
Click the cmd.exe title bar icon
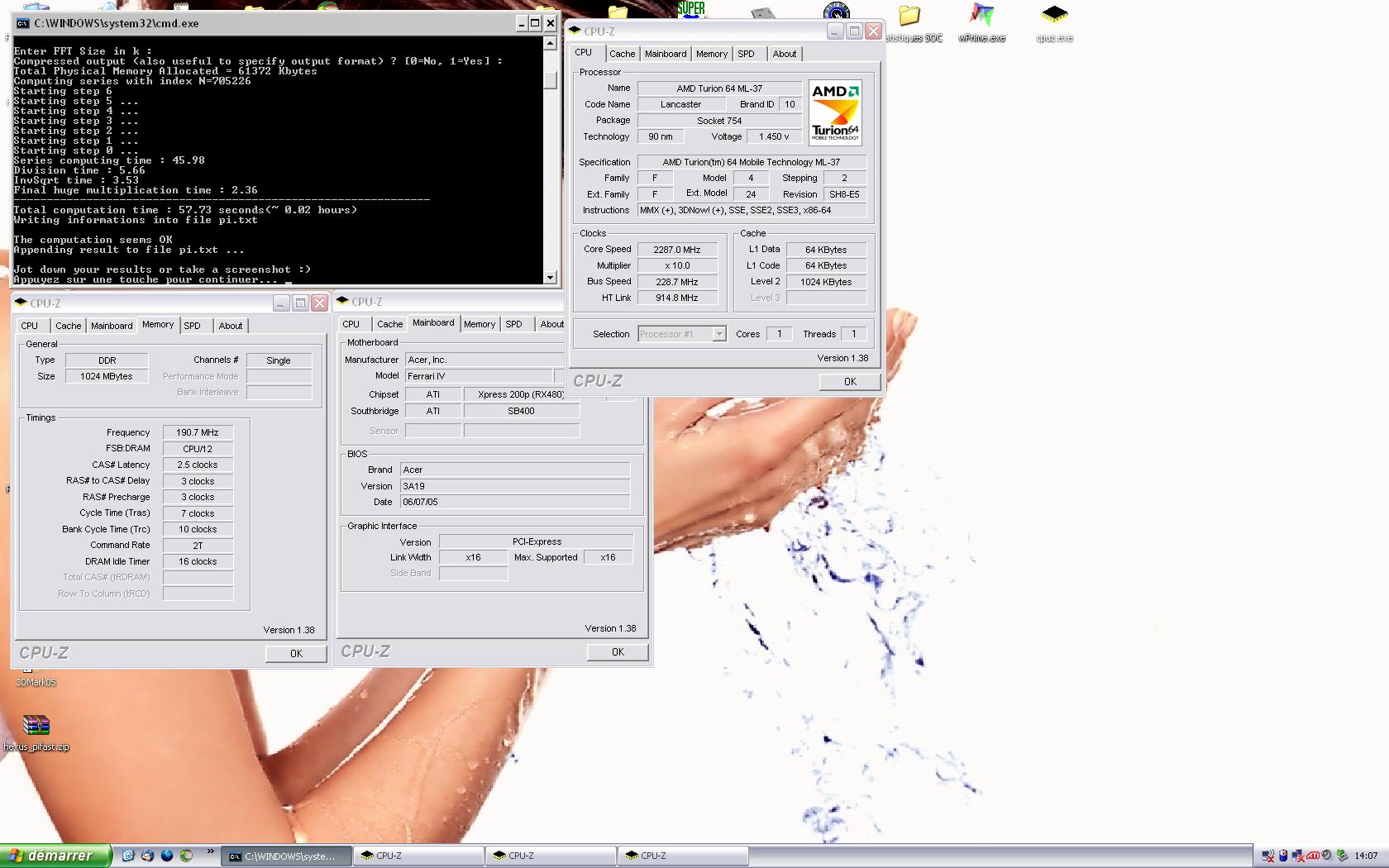pyautogui.click(x=23, y=23)
